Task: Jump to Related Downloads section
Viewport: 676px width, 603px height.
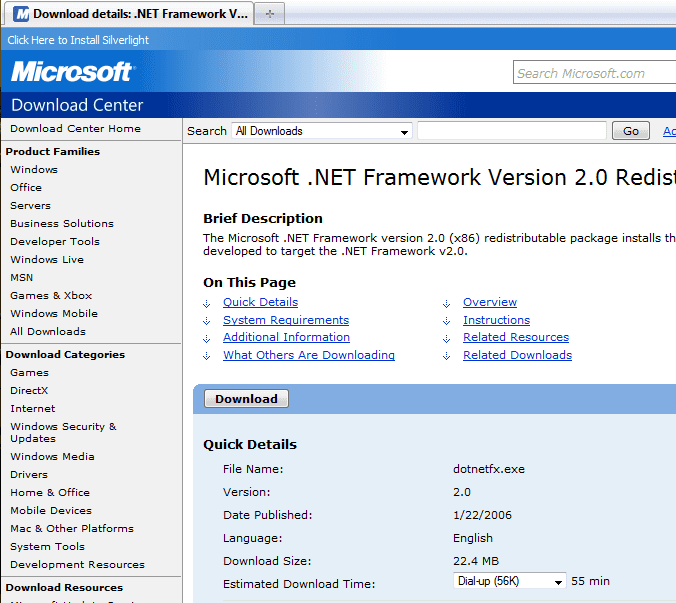Action: pos(517,355)
